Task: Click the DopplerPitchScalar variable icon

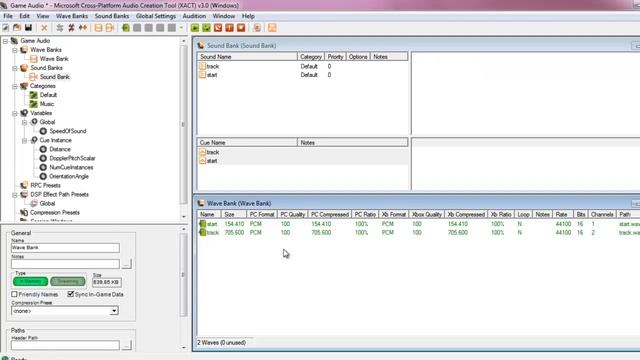Action: click(43, 158)
